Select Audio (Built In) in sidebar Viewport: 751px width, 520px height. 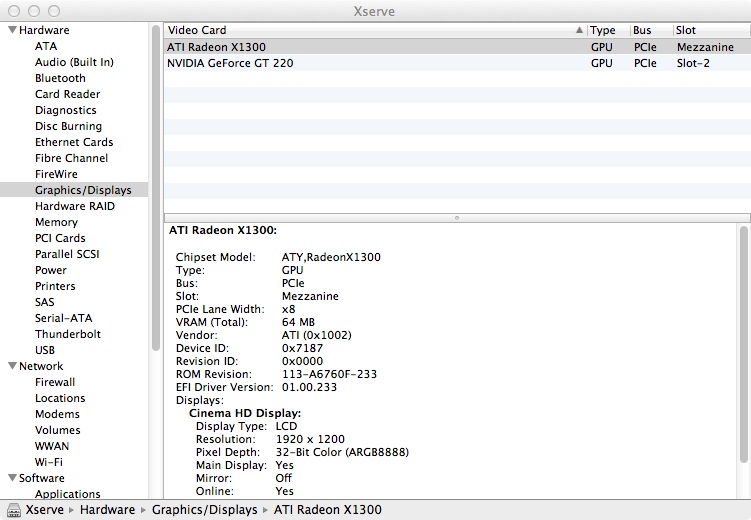(x=74, y=62)
